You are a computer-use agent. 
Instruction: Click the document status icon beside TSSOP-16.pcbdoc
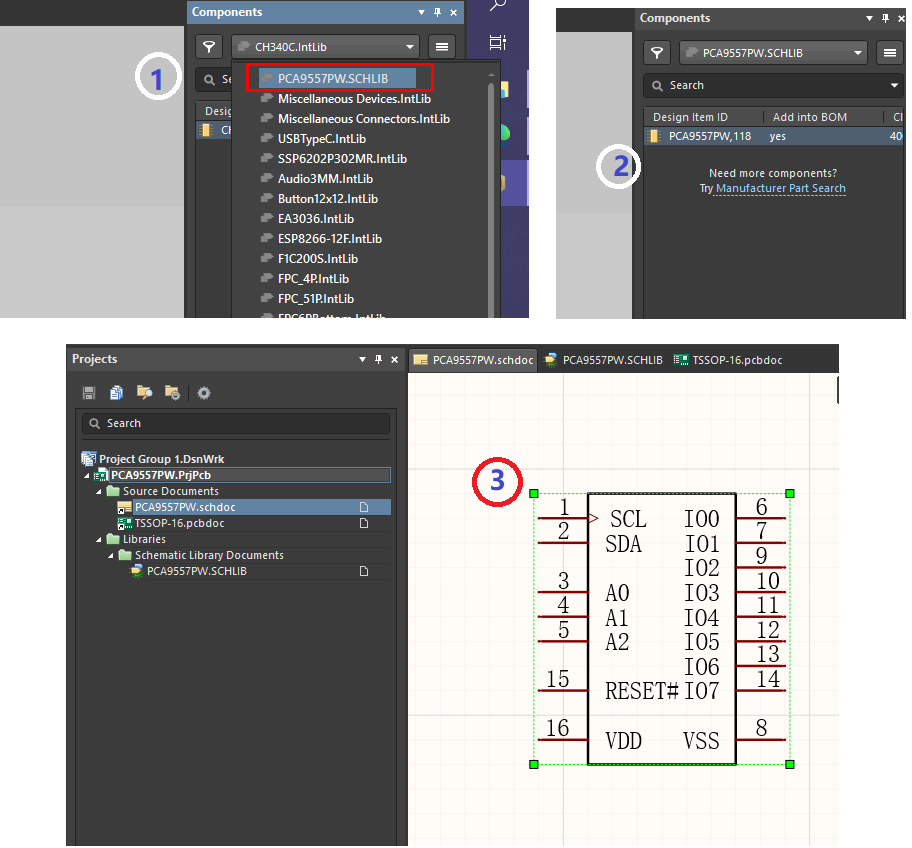[364, 523]
